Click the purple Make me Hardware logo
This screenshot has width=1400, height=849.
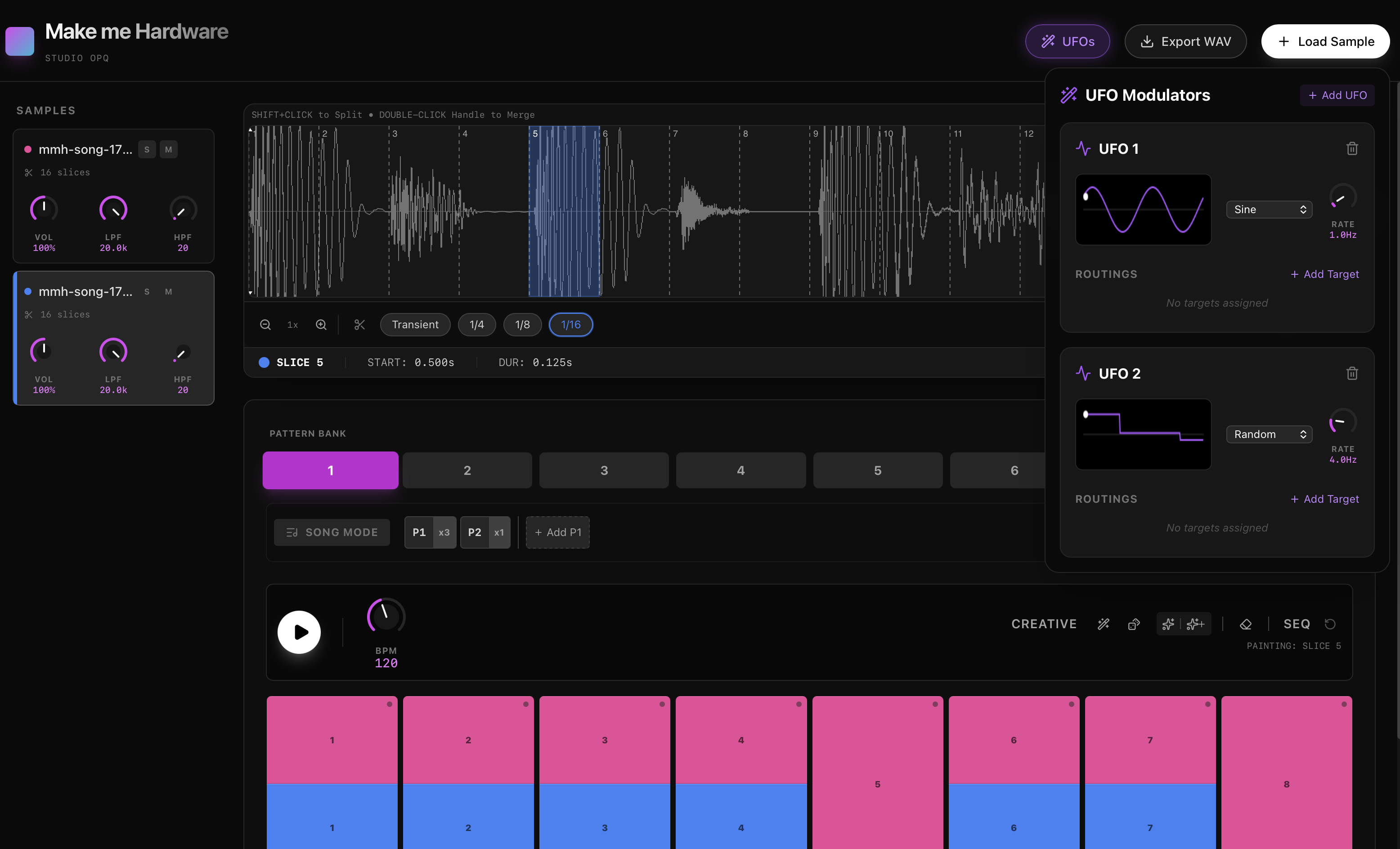(x=20, y=41)
